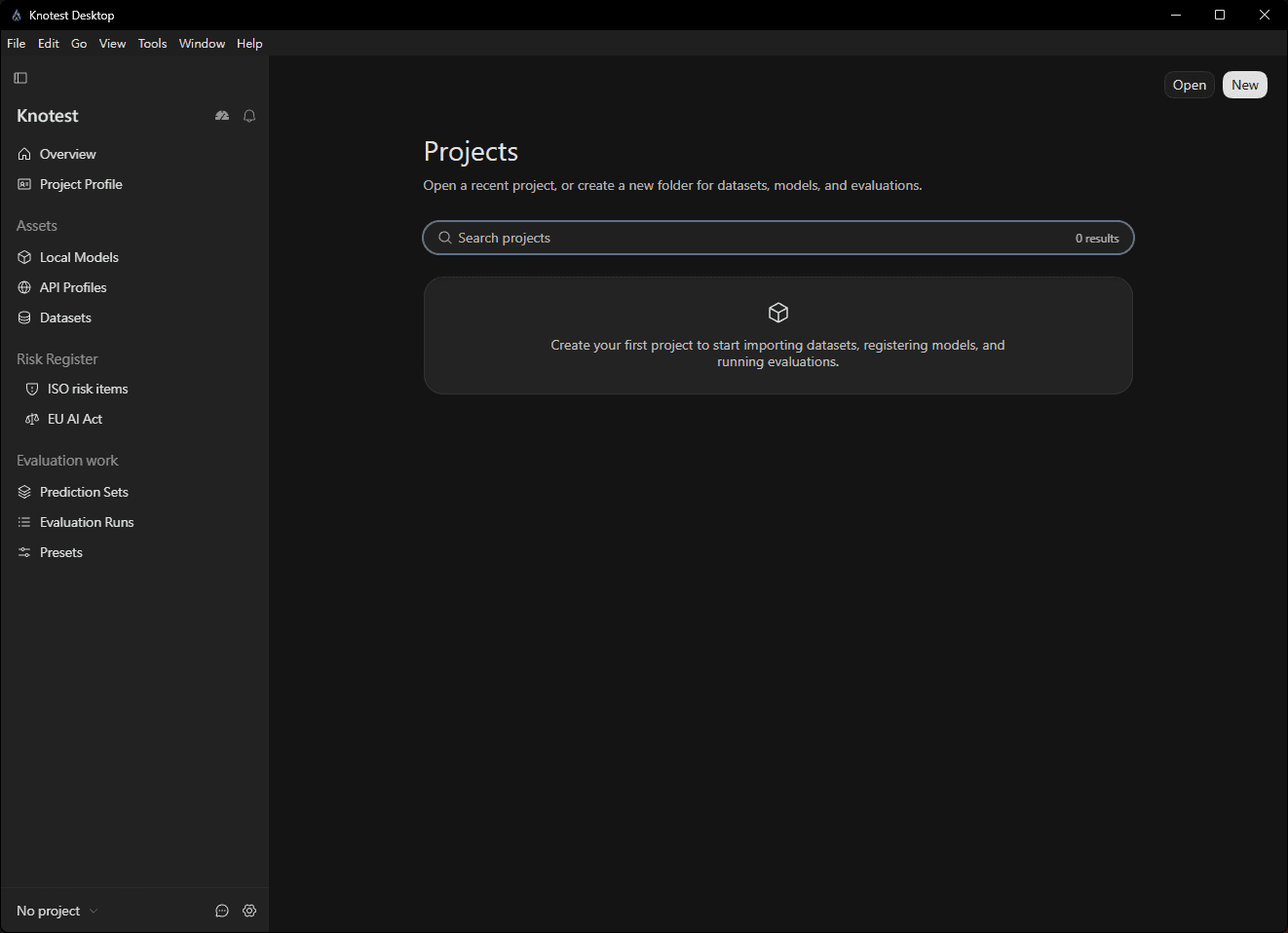Open the feedback chat bubble icon
The width and height of the screenshot is (1288, 933).
[222, 911]
